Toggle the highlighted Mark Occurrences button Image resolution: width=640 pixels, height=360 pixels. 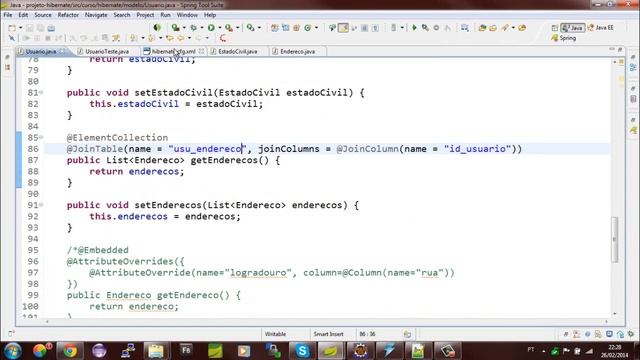pos(344,28)
